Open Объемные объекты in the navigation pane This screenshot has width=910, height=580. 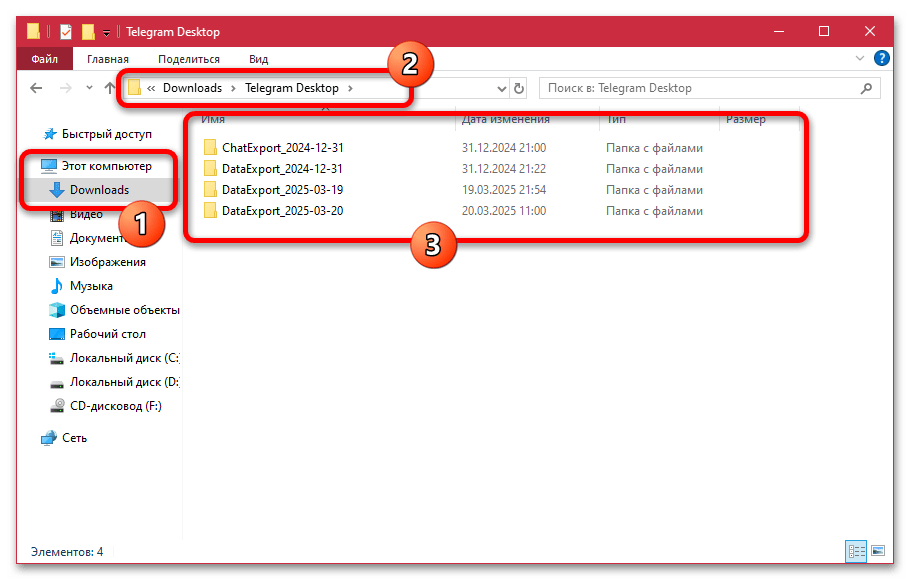124,310
